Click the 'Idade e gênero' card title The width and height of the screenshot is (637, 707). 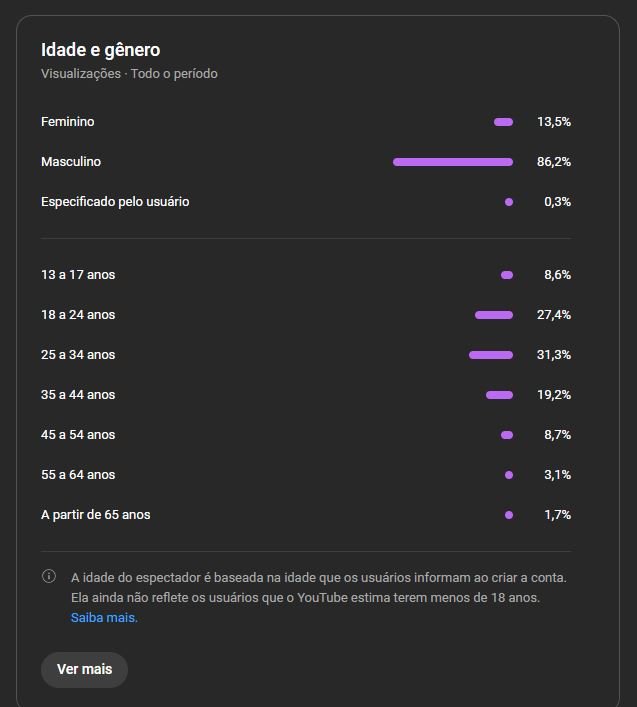pyautogui.click(x=100, y=50)
